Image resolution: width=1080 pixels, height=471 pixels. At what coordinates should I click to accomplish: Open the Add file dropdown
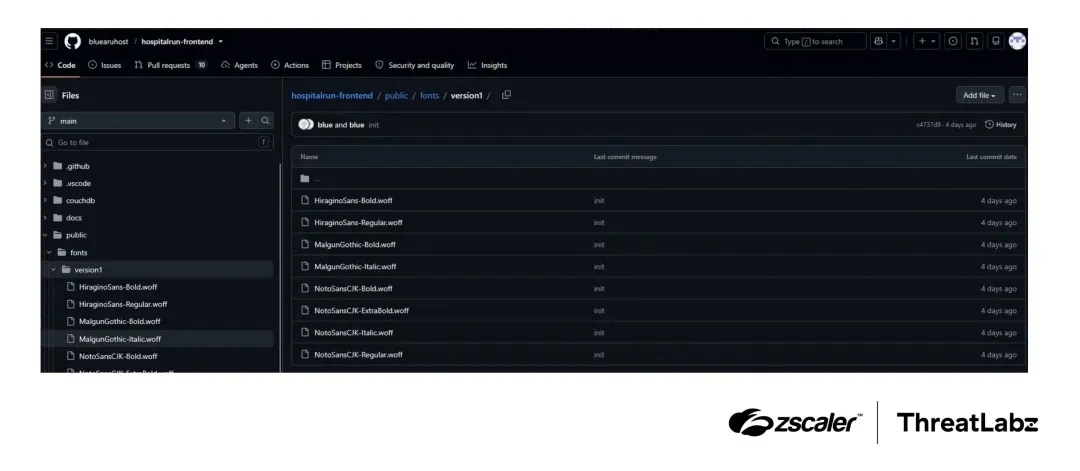click(x=979, y=95)
